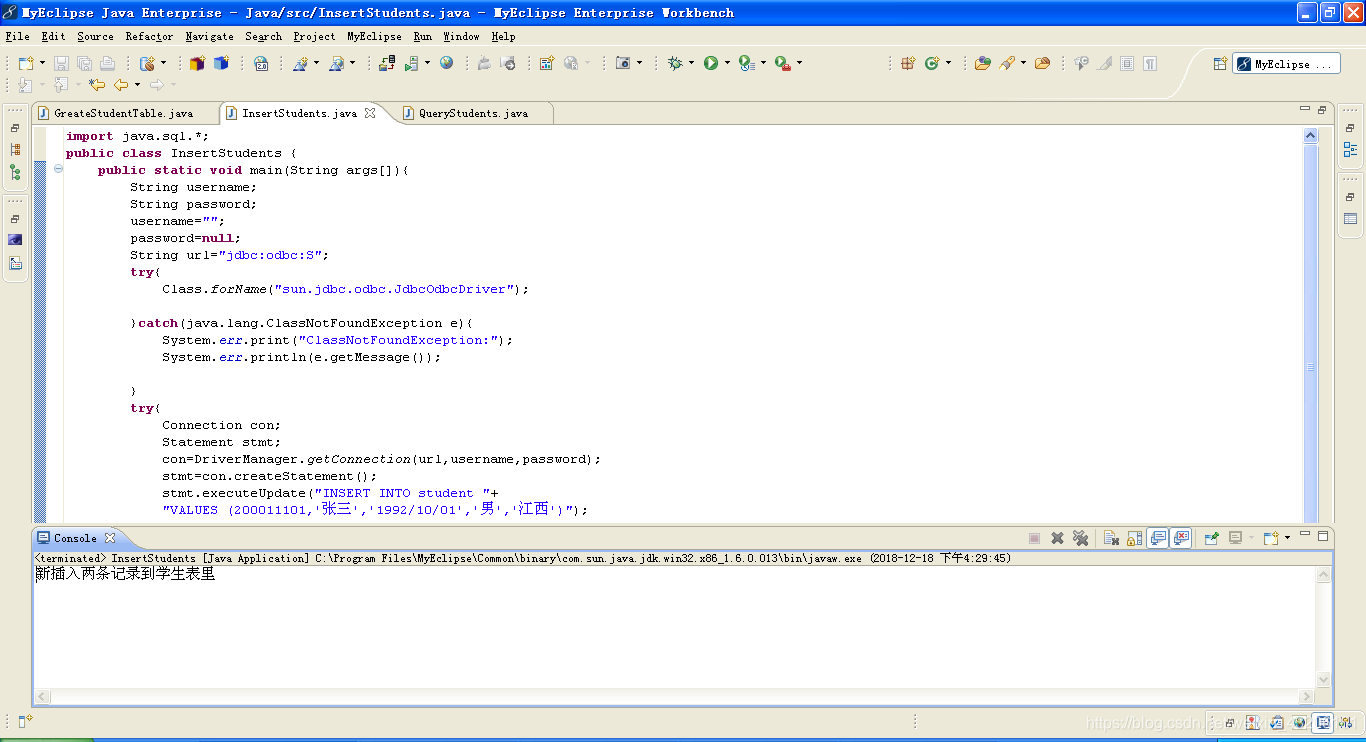Viewport: 1366px width, 742px height.
Task: Click the Outline icon in right sidebar
Action: pos(1350,150)
